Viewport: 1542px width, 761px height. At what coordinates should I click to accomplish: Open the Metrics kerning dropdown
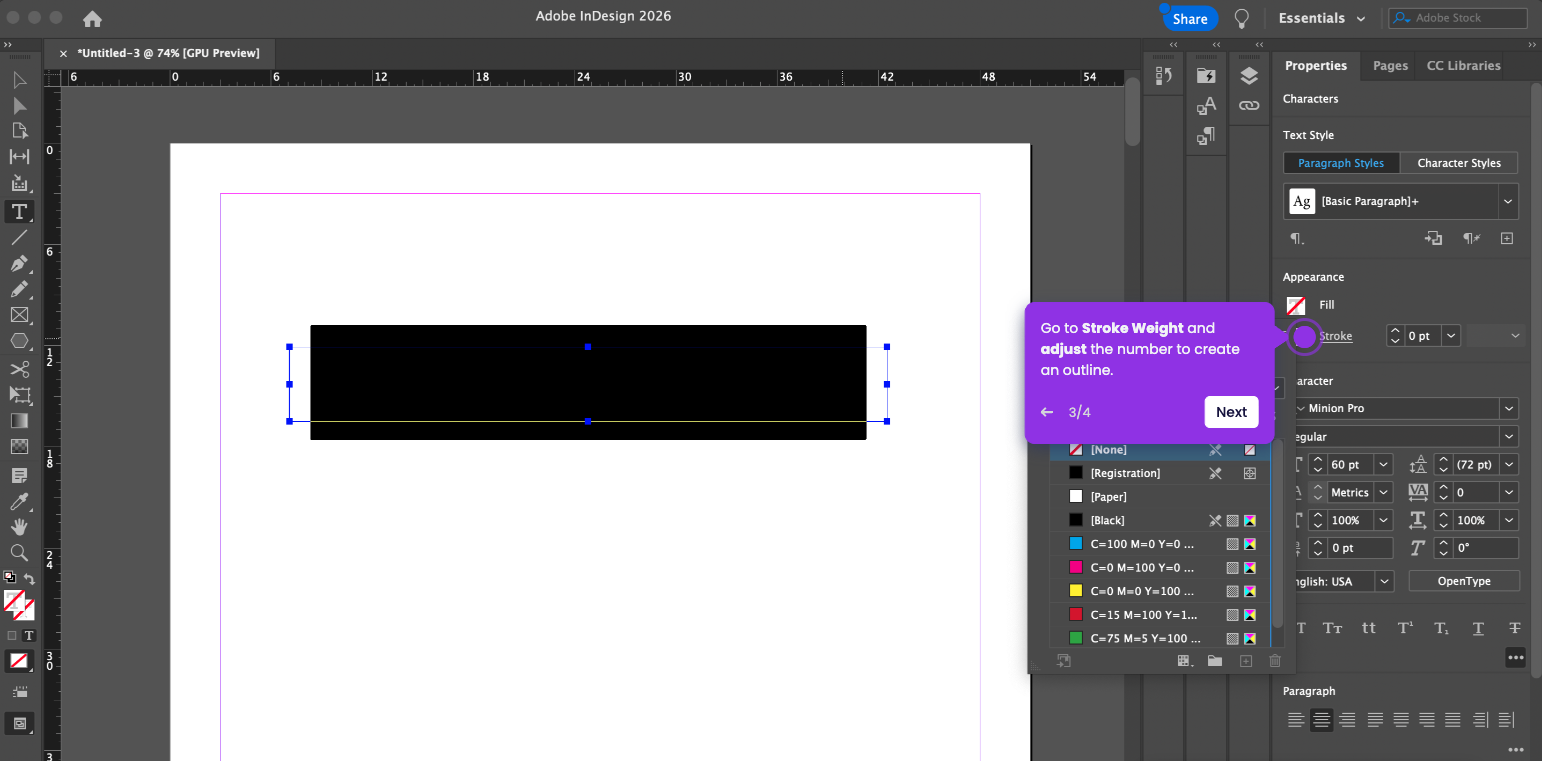[x=1383, y=493]
